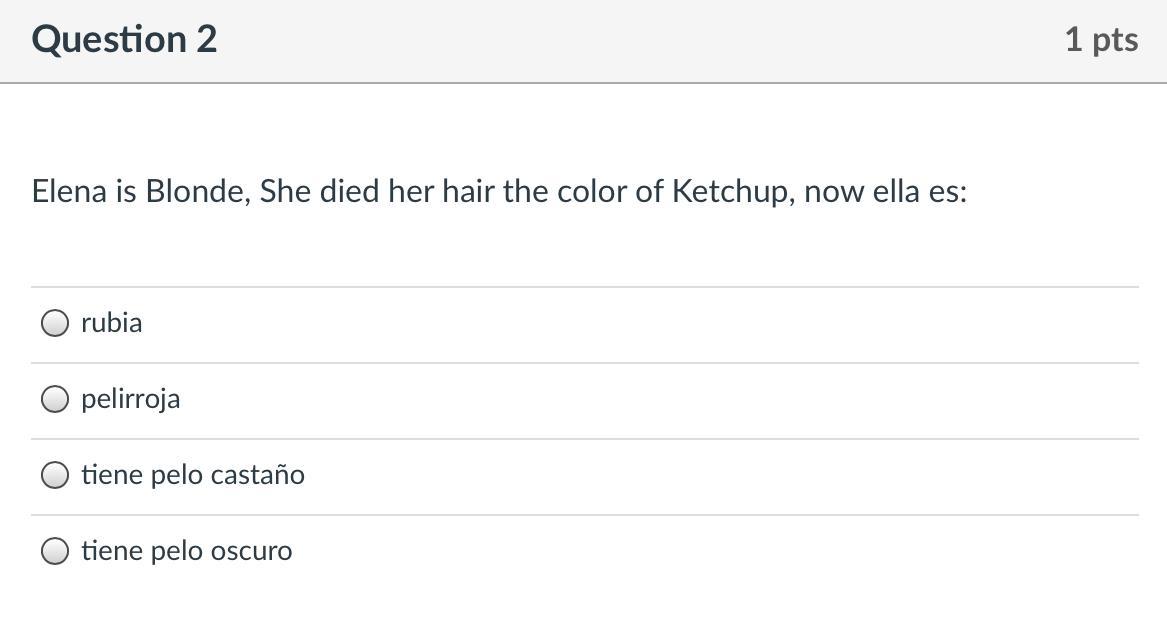Click the word "oscuro" in the fourth answer
The image size is (1167, 622).
pyautogui.click(x=251, y=551)
